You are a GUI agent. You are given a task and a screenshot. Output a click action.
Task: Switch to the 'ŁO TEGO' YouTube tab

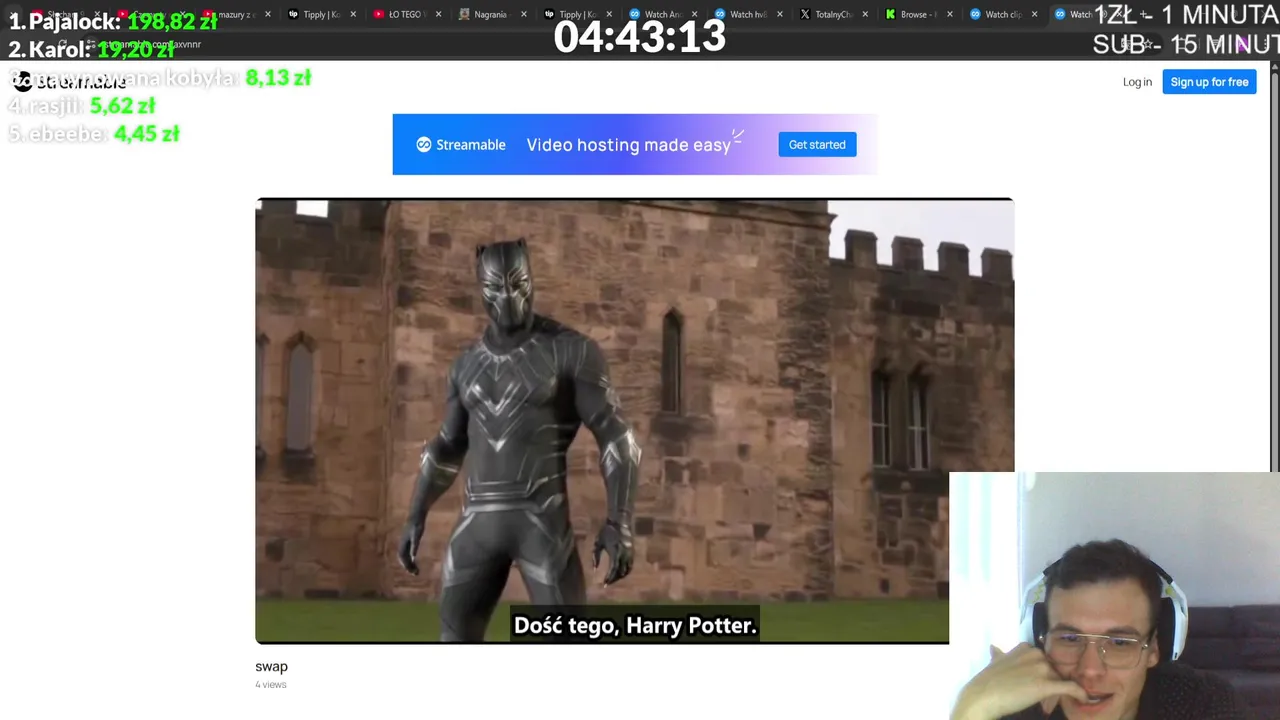pyautogui.click(x=406, y=15)
